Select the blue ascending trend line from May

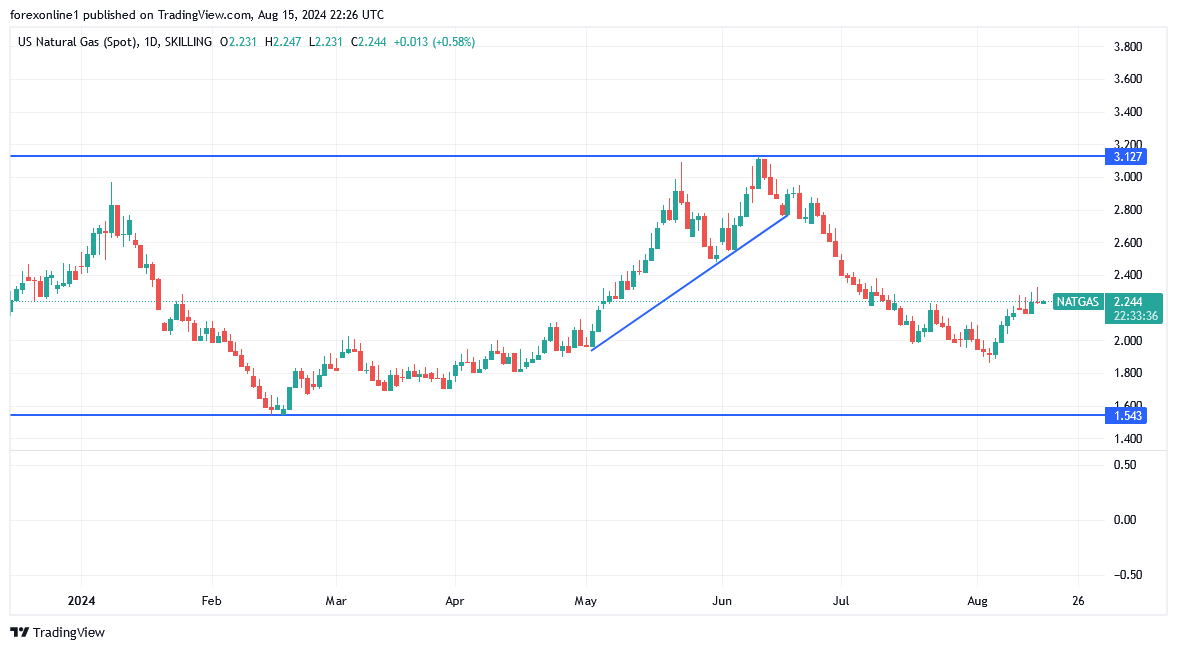coord(690,282)
